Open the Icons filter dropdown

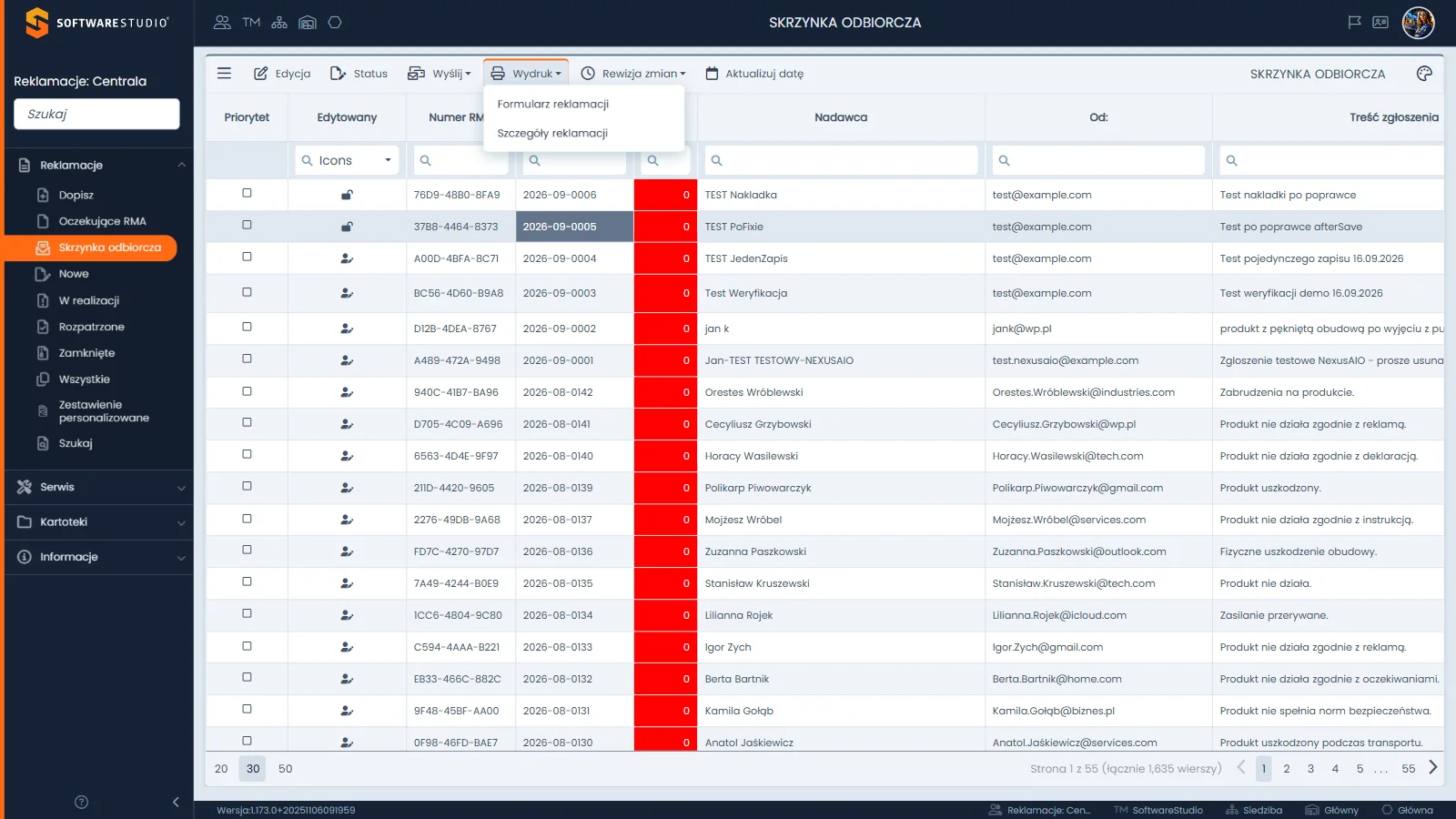[x=347, y=160]
